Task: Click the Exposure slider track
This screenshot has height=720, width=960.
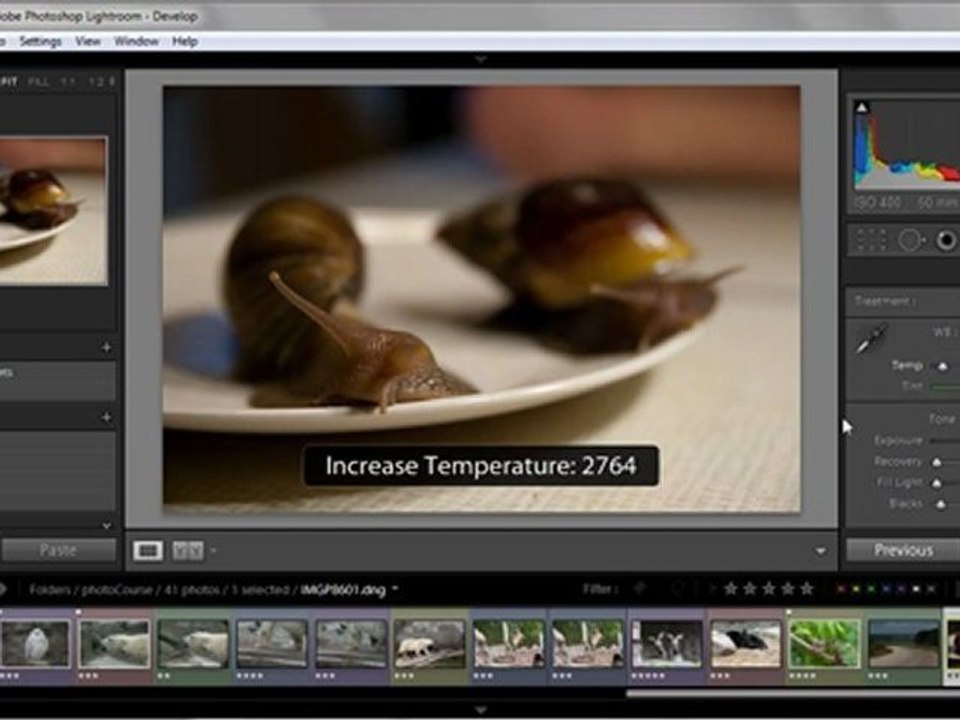Action: [945, 440]
